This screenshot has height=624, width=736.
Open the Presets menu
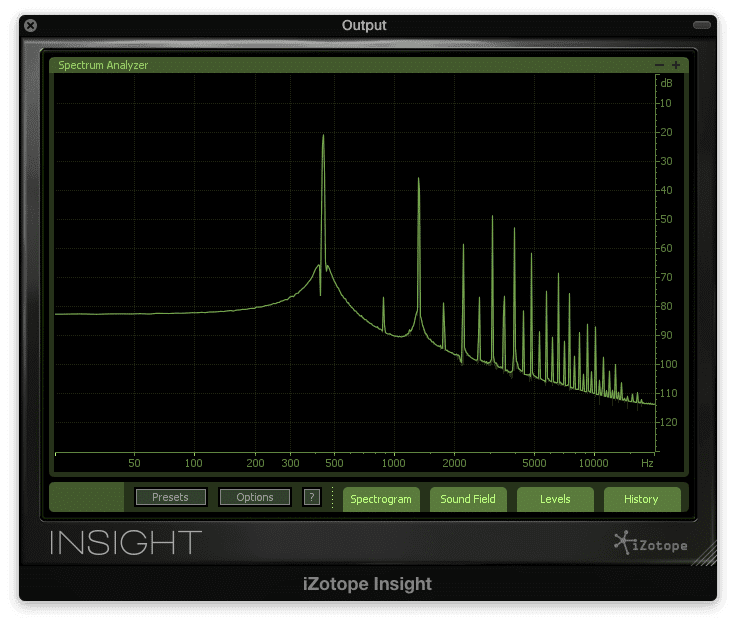(170, 497)
